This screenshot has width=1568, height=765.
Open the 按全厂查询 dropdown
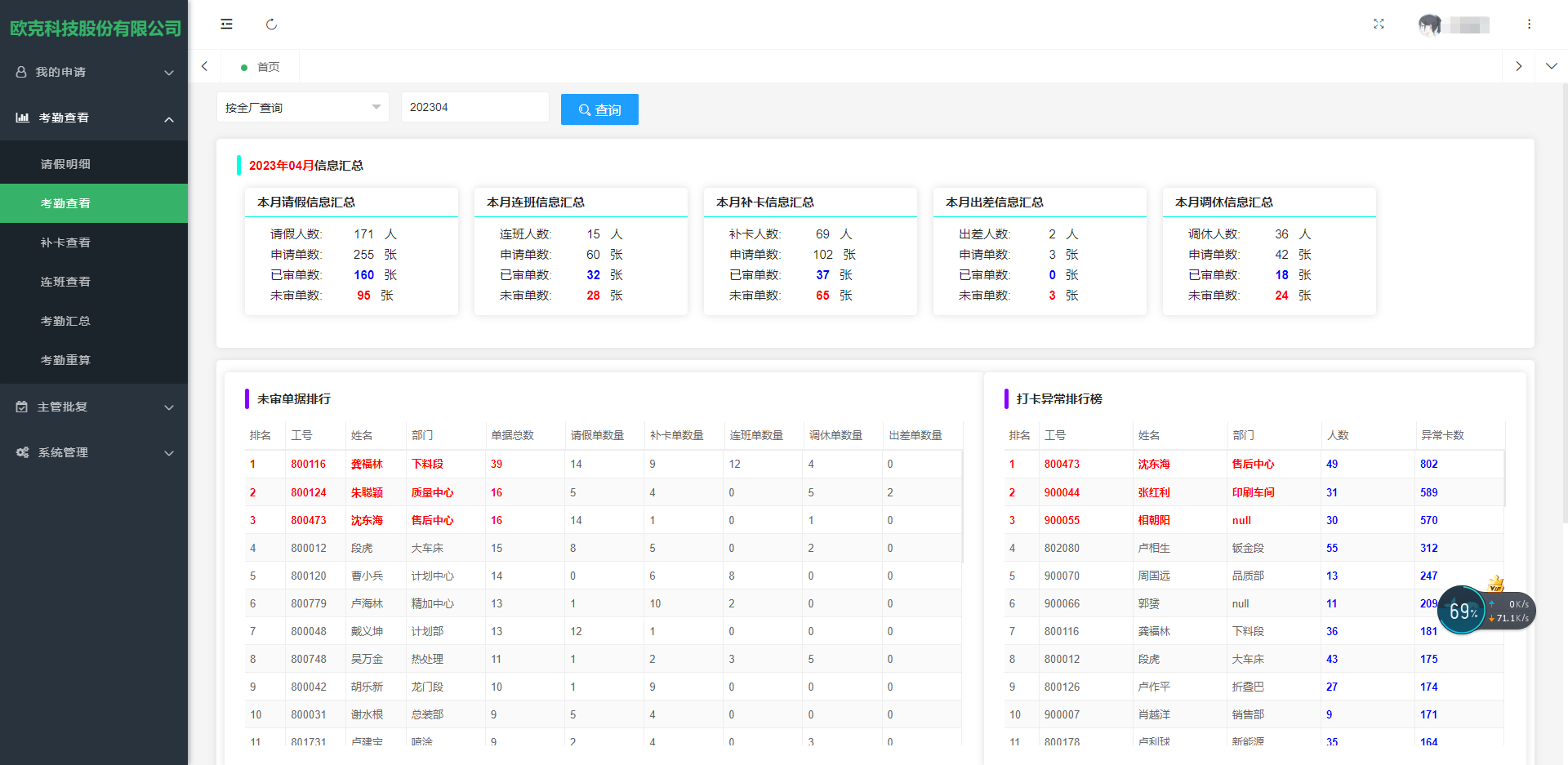pos(302,107)
